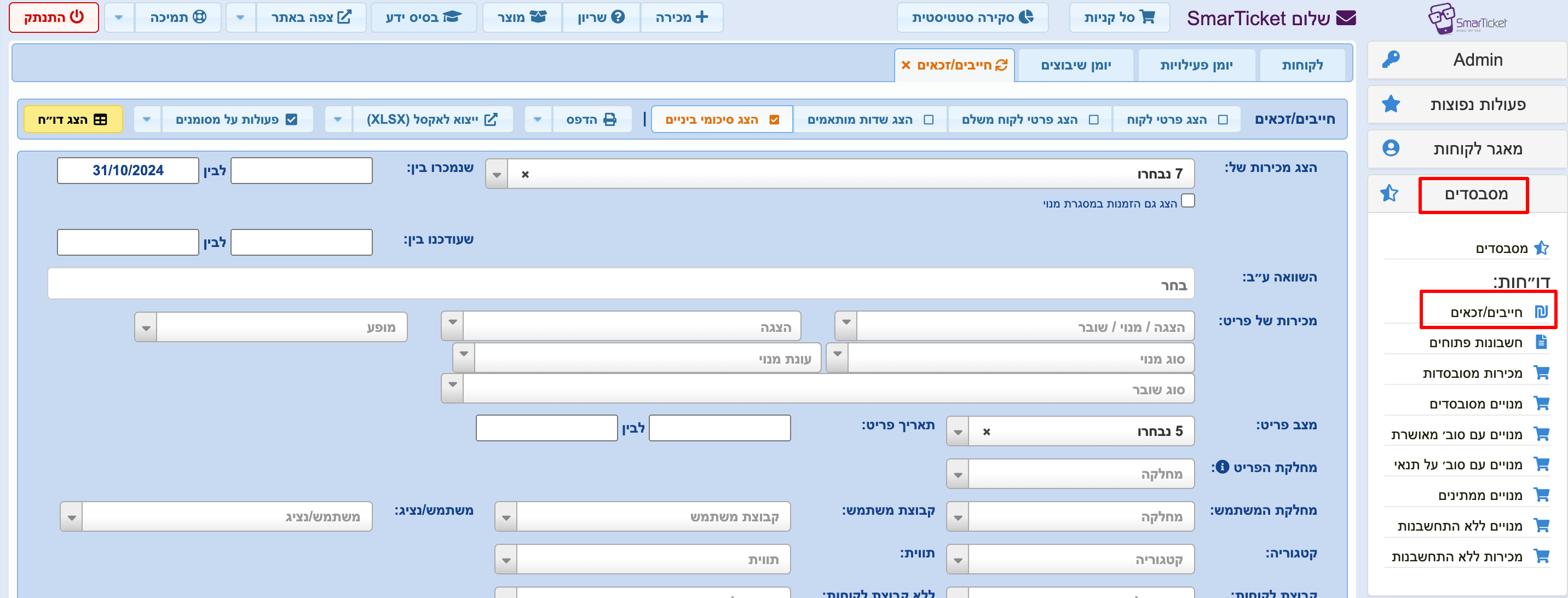
Task: Click the shekel icon beside חייבים/זכאים report
Action: coord(1541,312)
